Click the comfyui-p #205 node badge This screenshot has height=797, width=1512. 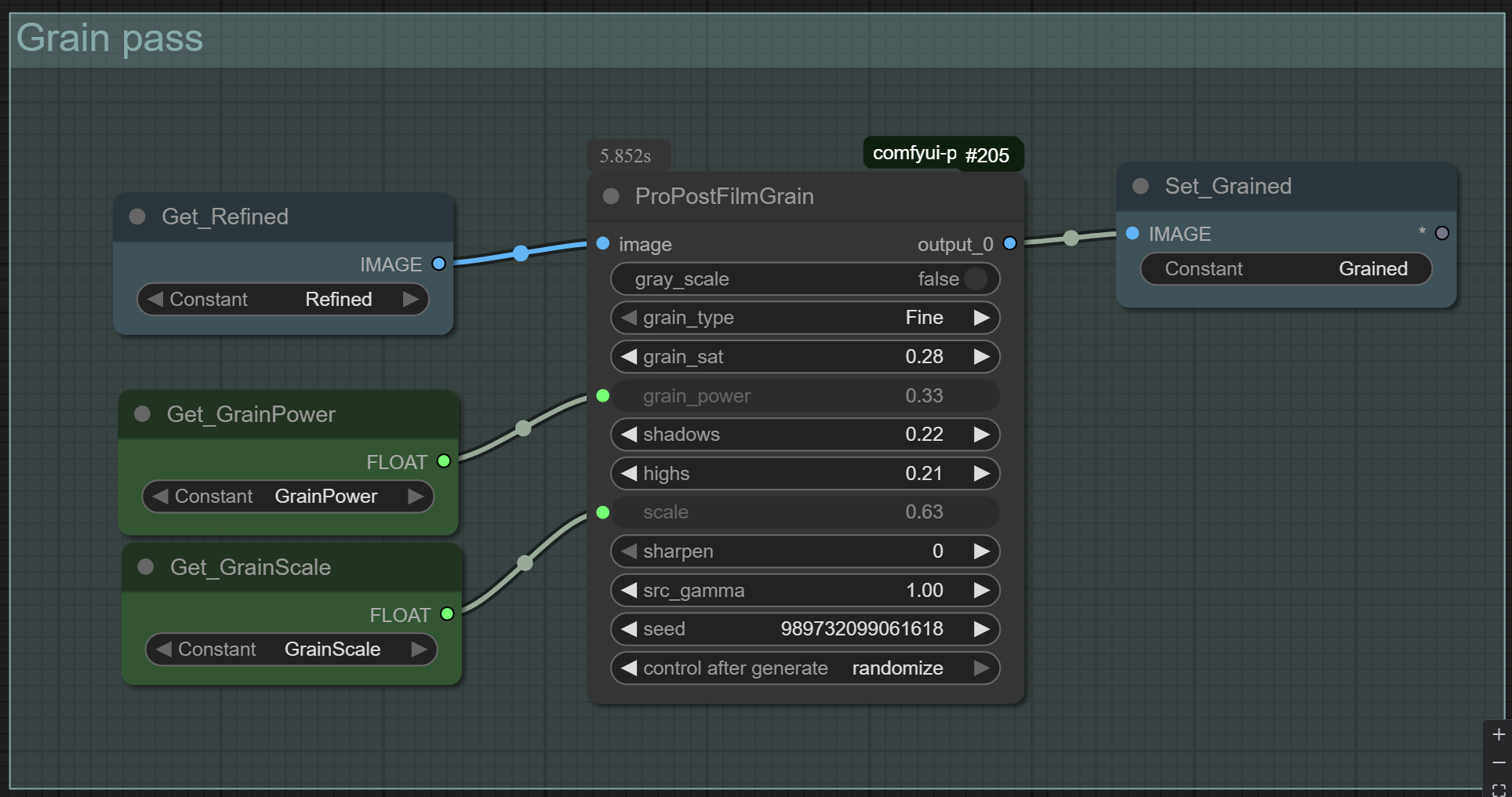(943, 154)
